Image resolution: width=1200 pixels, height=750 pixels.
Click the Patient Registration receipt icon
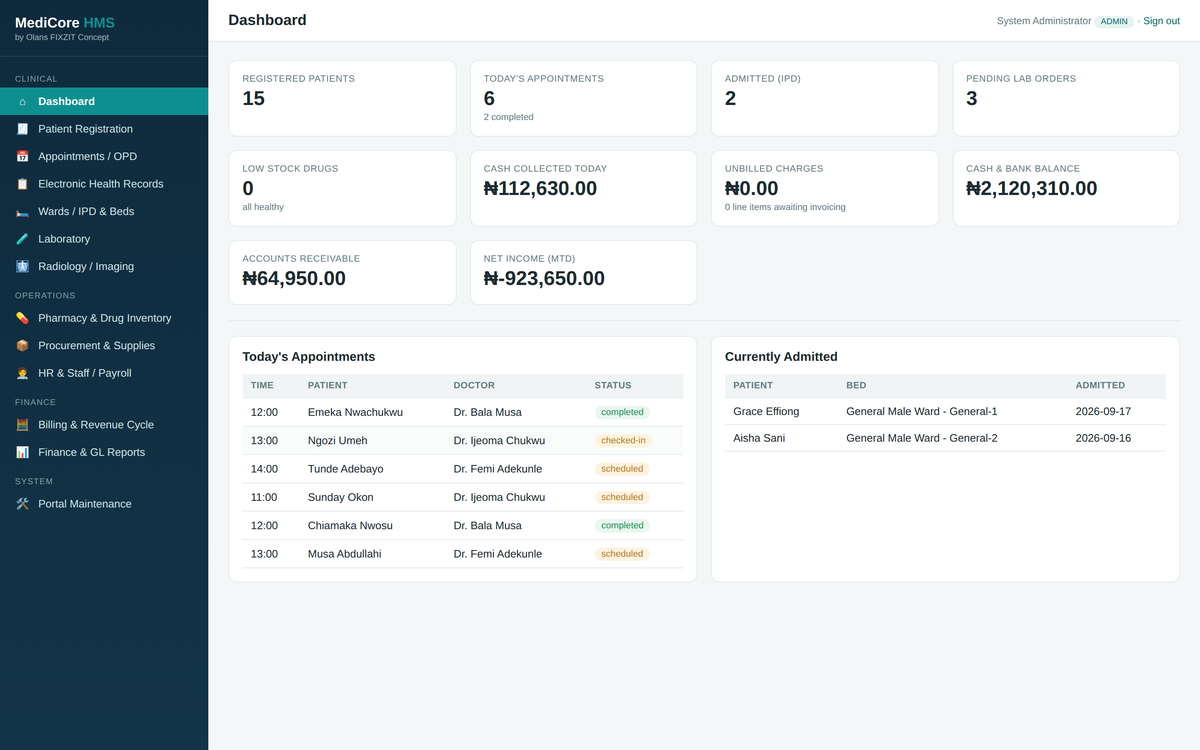[22, 129]
